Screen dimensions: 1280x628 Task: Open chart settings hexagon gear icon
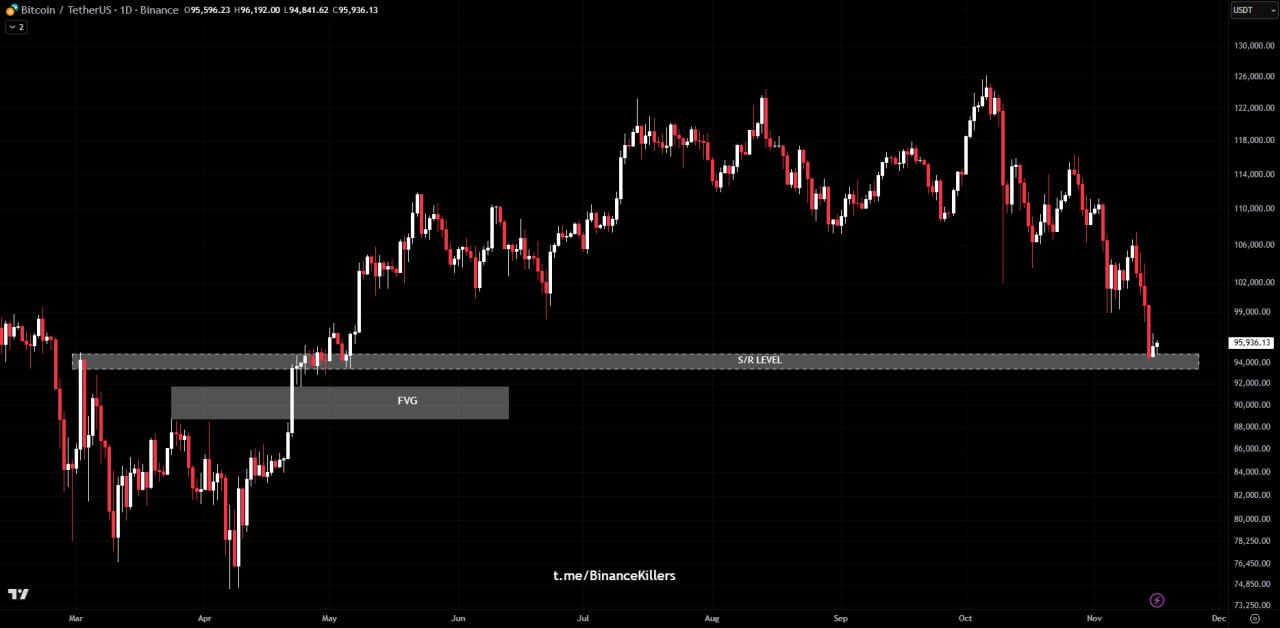(1253, 619)
